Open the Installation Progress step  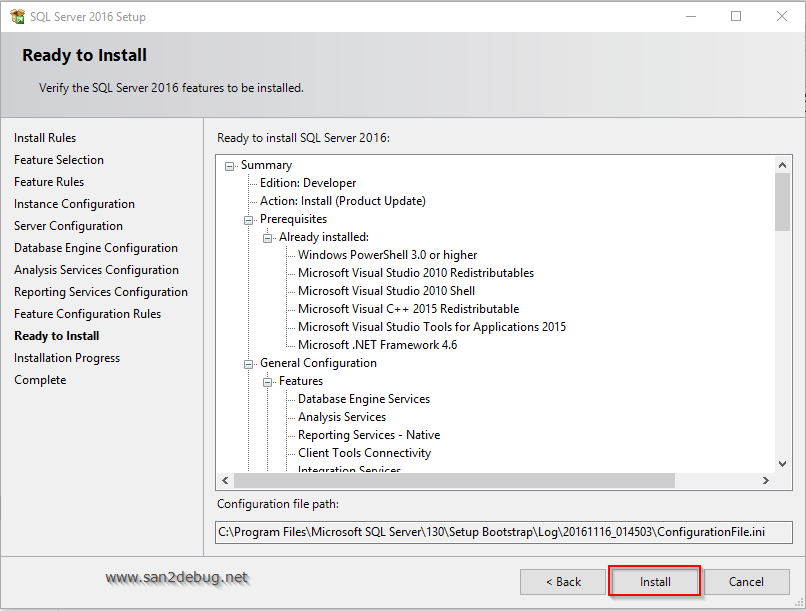tap(67, 358)
